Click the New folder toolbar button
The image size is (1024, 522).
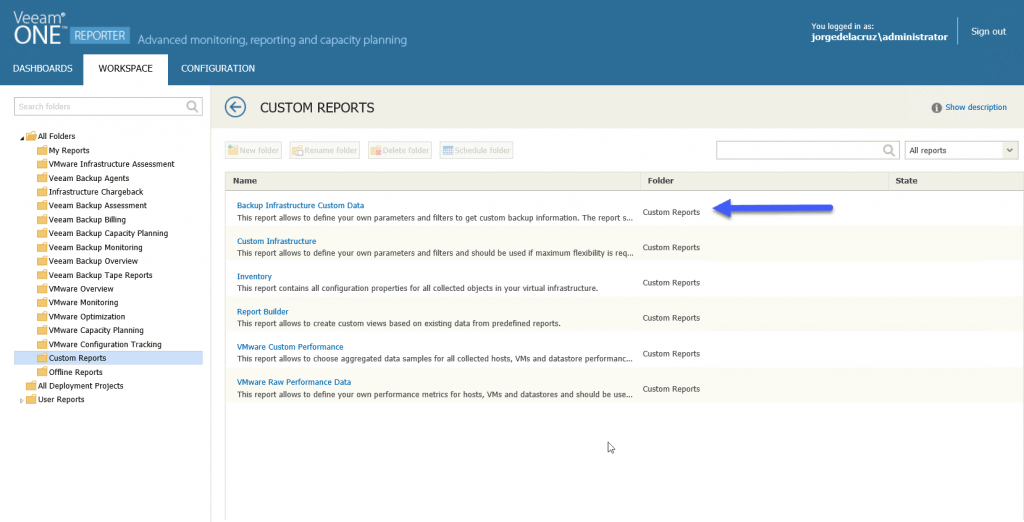click(x=253, y=150)
